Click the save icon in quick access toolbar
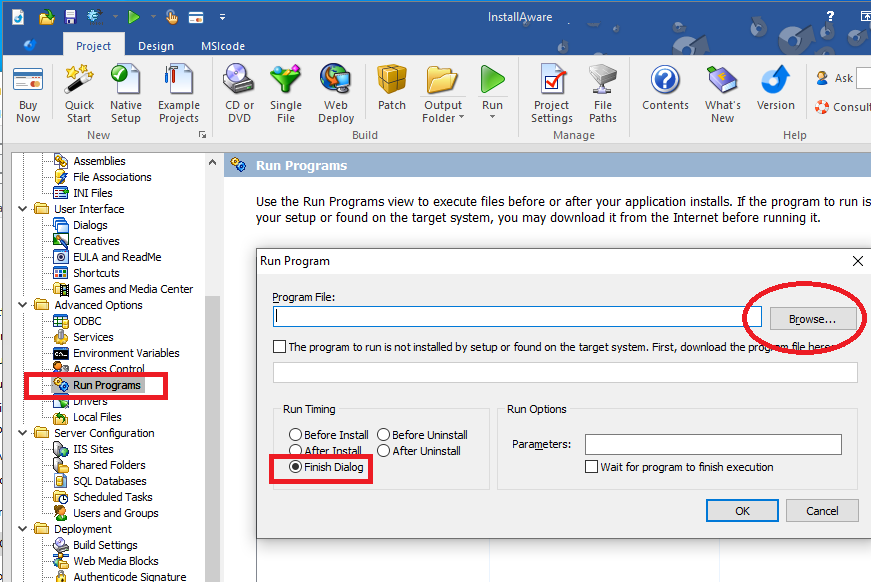The height and width of the screenshot is (582, 871). 70,17
